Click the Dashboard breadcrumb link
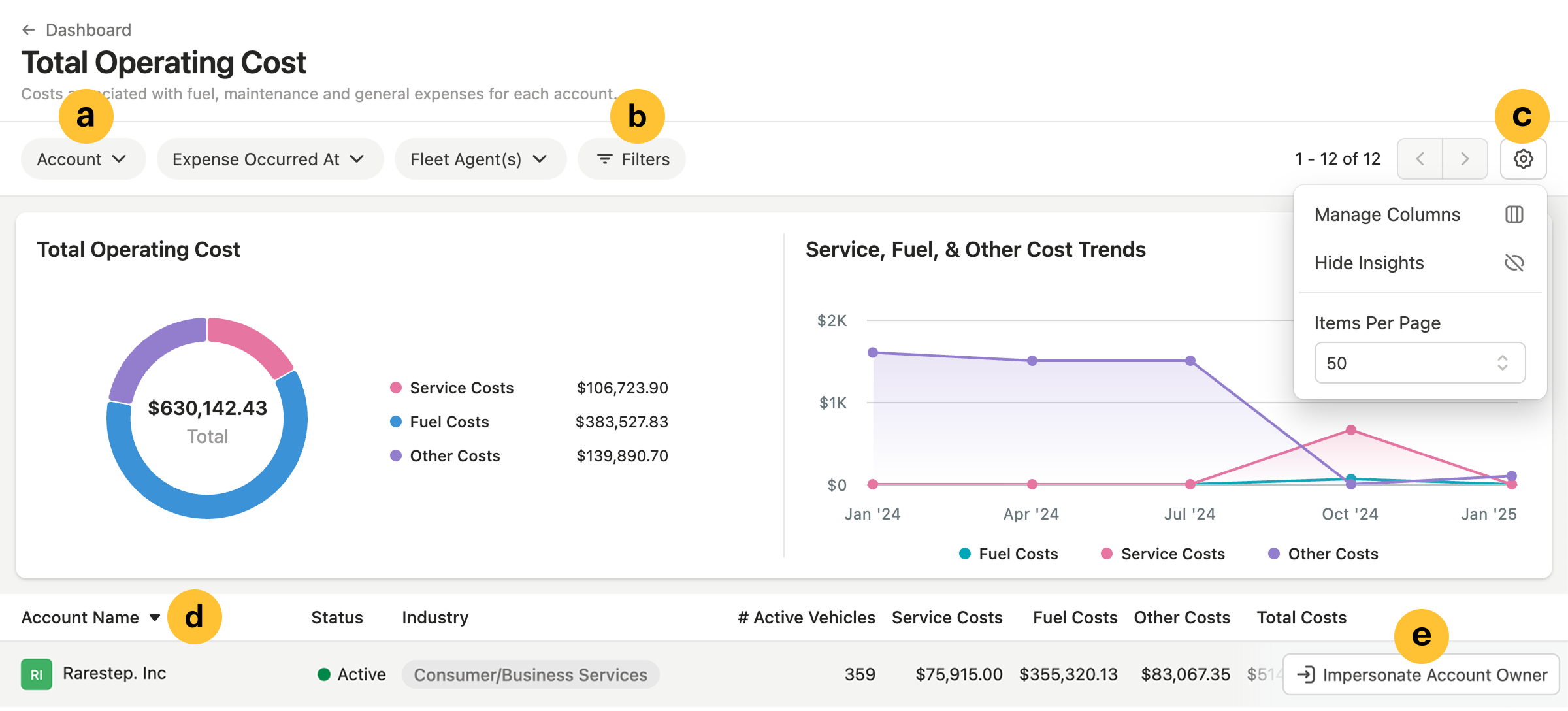The height and width of the screenshot is (711, 1568). (x=88, y=30)
